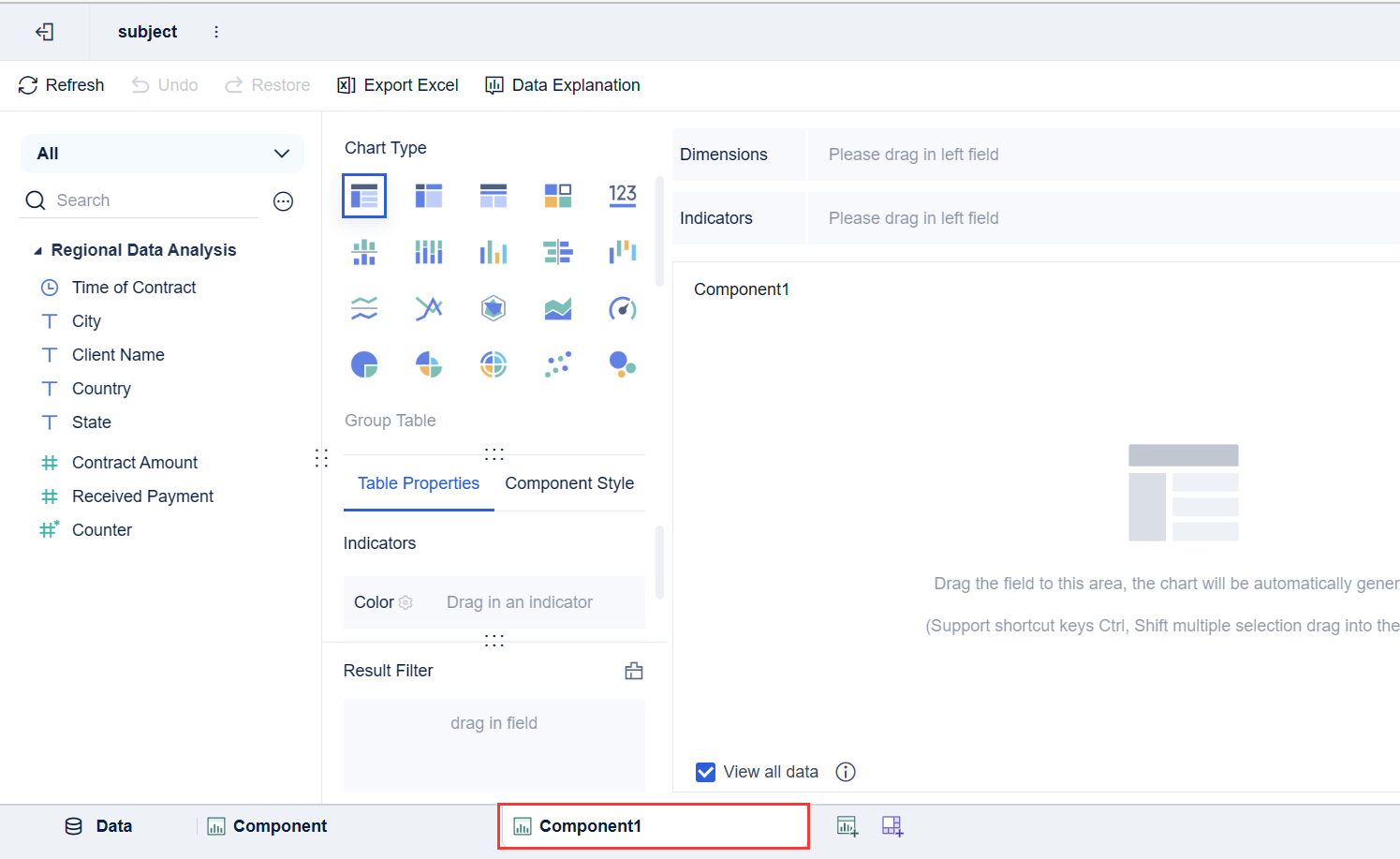Open field options next to Search box

pos(283,201)
